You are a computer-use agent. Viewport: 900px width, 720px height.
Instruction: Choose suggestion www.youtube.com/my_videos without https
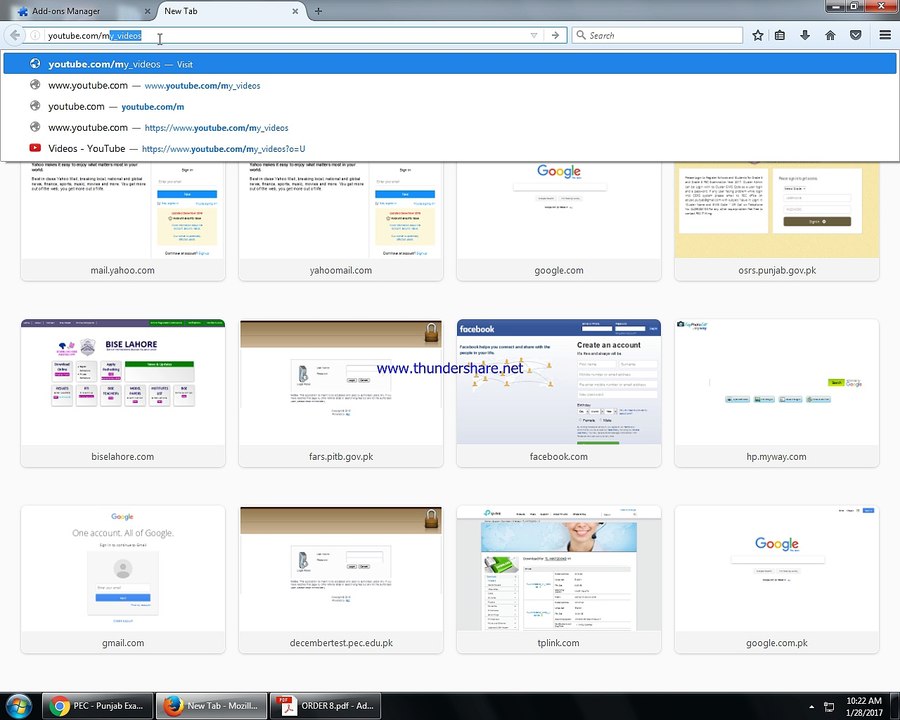click(449, 85)
